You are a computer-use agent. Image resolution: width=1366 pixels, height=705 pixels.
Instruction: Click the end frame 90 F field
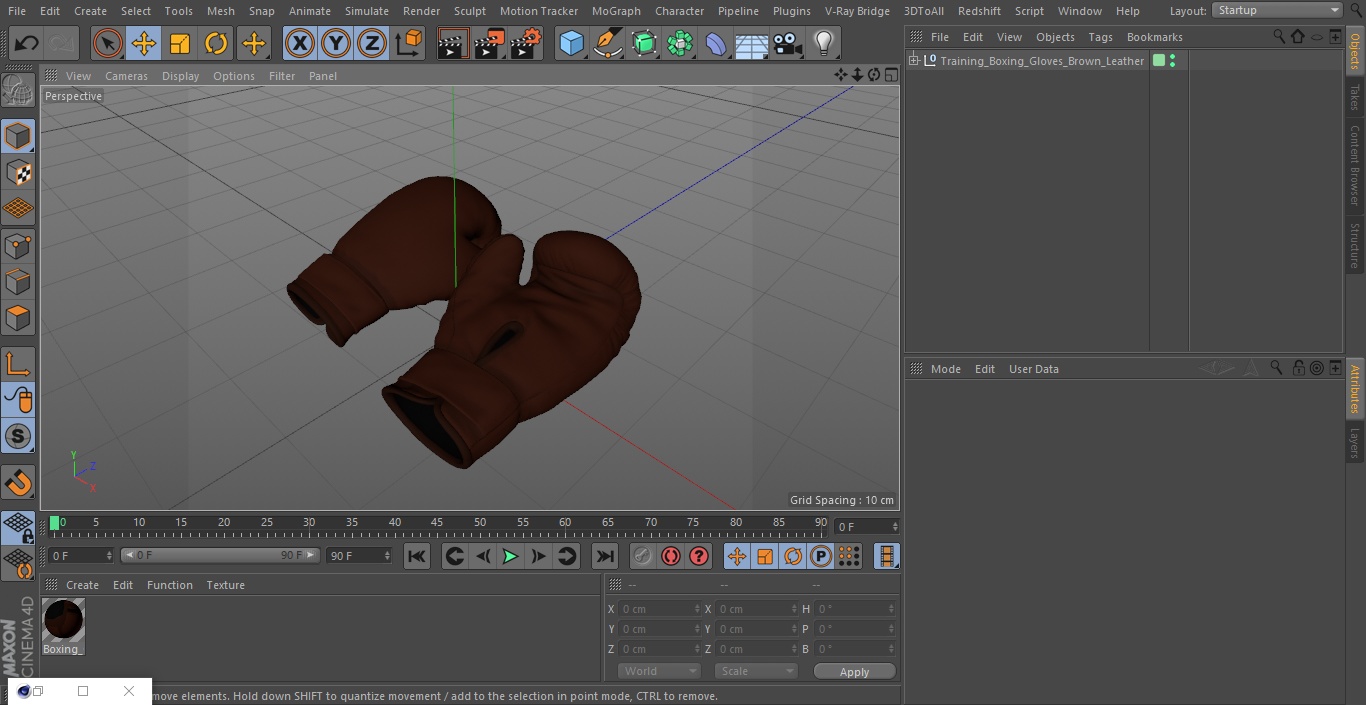pyautogui.click(x=359, y=555)
